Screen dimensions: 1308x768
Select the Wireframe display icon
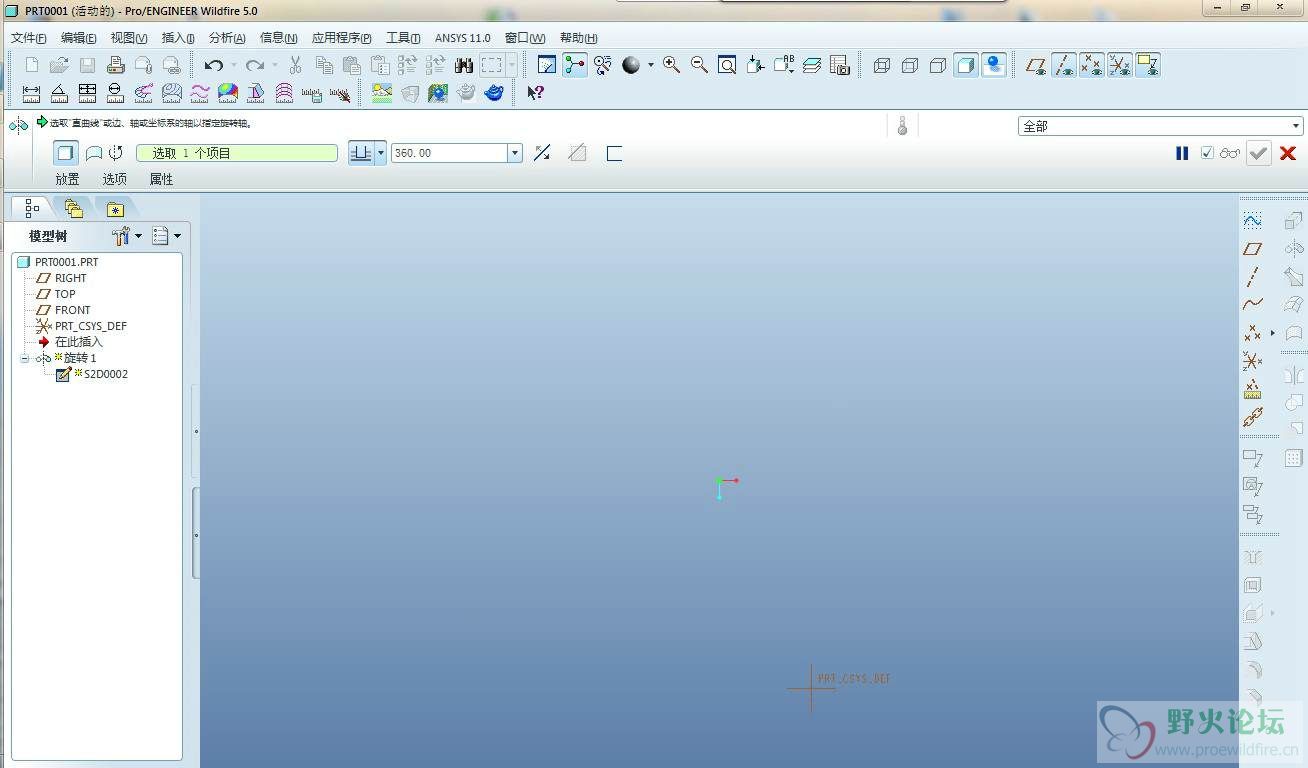881,66
